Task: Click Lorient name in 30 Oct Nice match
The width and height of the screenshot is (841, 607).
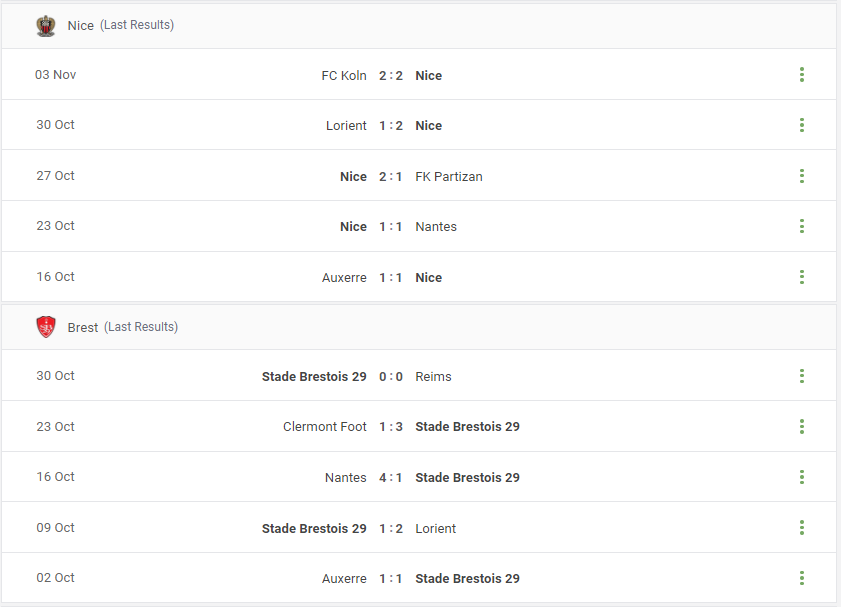Action: (x=346, y=125)
